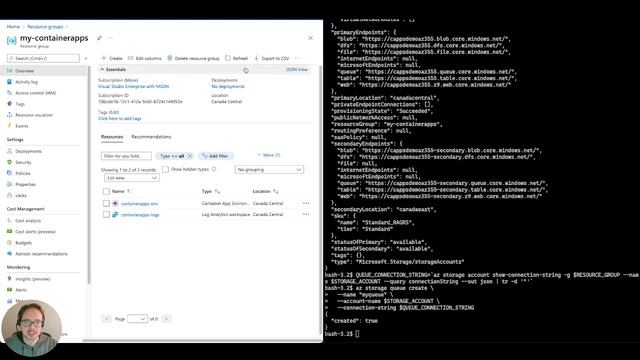Open Visual Studio Enterprise subscription link
The width and height of the screenshot is (640, 360).
click(133, 86)
